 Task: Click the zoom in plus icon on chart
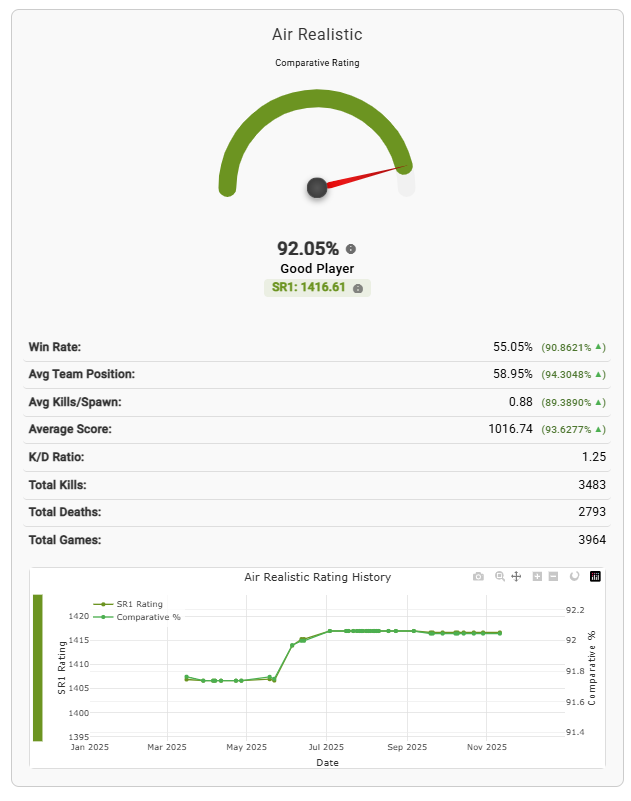click(538, 577)
